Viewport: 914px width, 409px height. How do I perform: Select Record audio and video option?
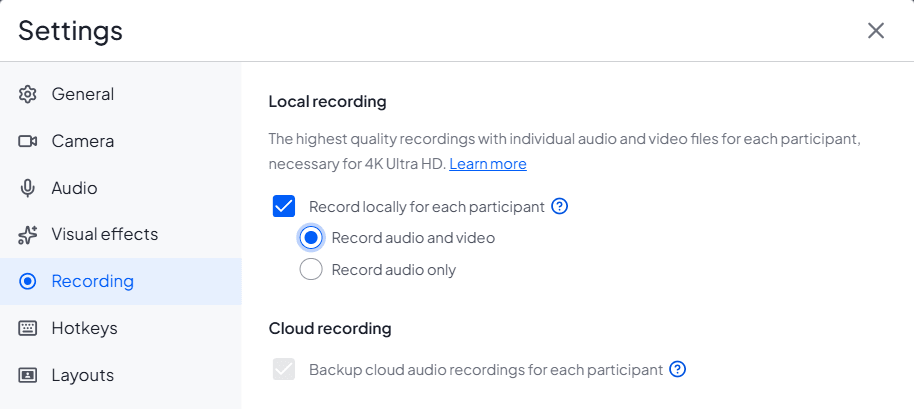click(311, 238)
